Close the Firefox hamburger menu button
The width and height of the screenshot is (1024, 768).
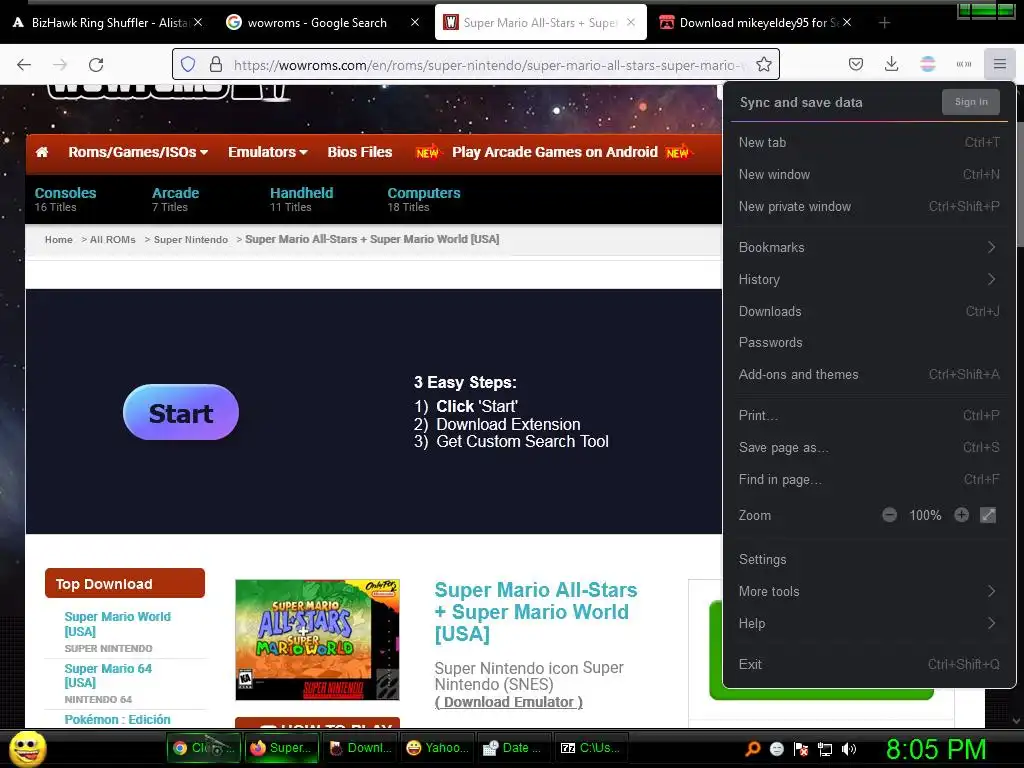(x=1000, y=64)
